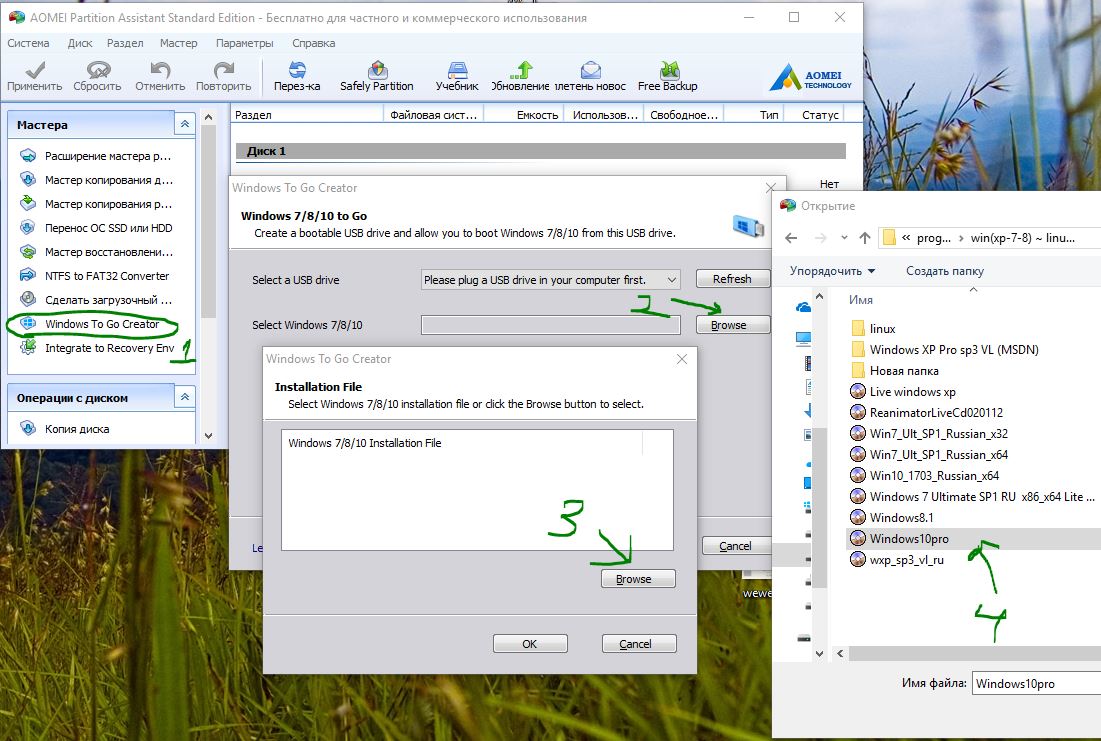Viewport: 1101px width, 741px height.
Task: Launch the Free Backup toolbar icon
Action: (x=668, y=70)
